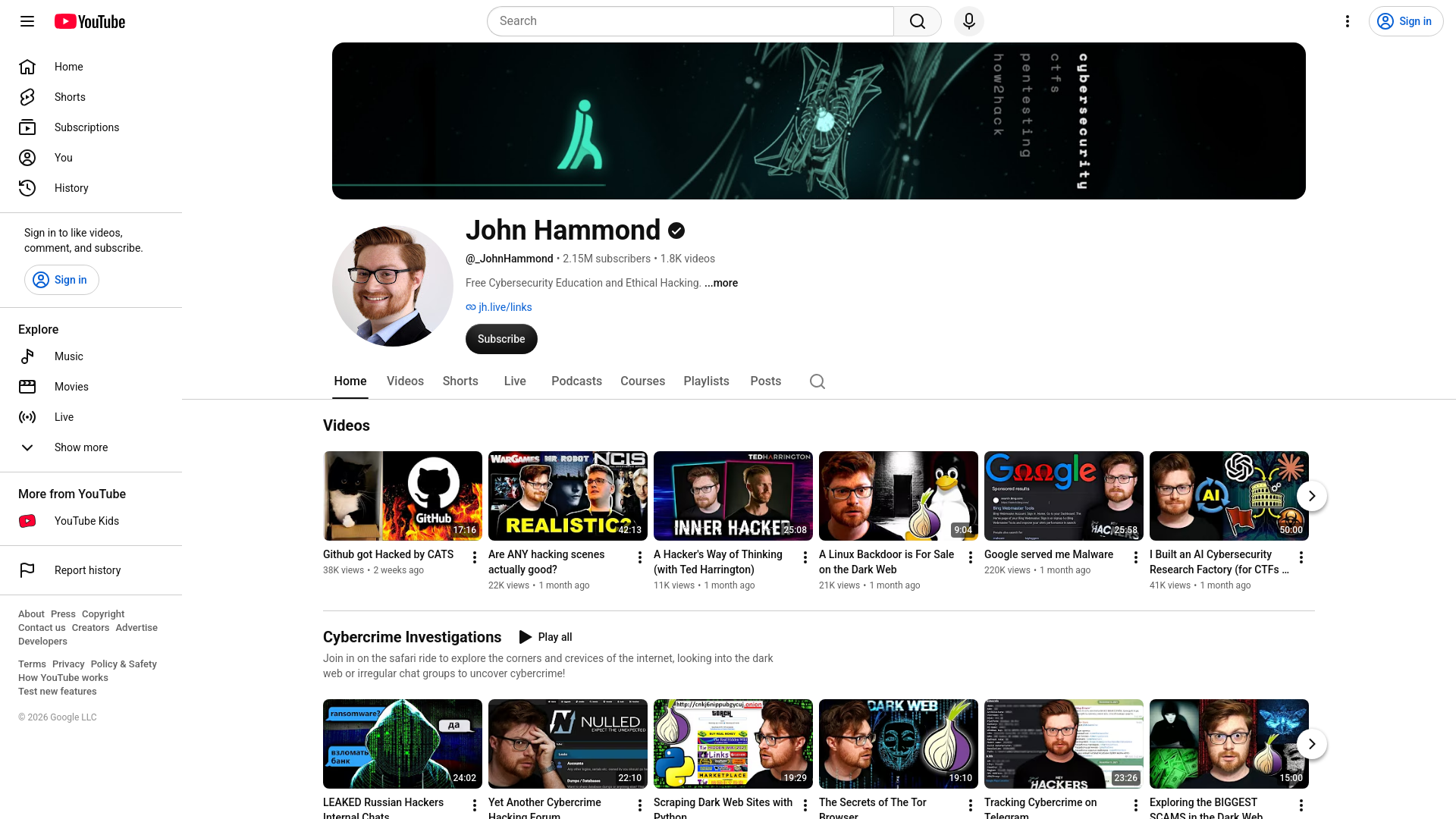This screenshot has width=1456, height=819.
Task: Open Movies under Explore
Action: [91, 387]
